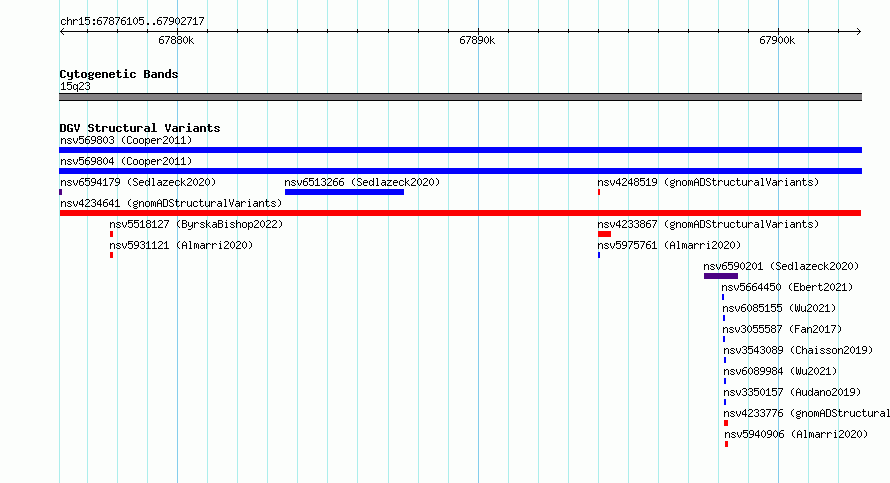The width and height of the screenshot is (890, 483).
Task: Click the 15q23 band label
Action: point(75,86)
